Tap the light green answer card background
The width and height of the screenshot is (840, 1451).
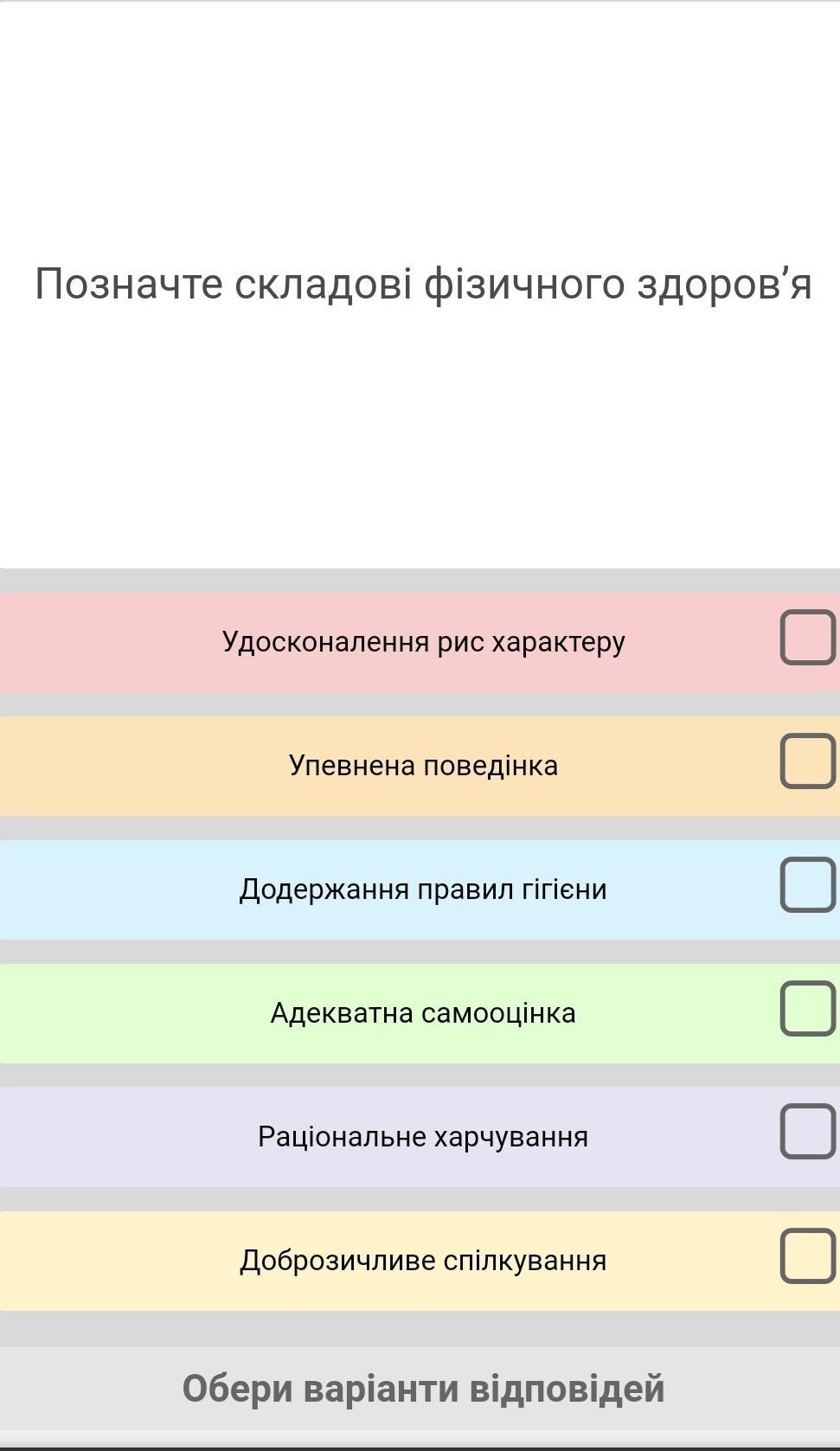(104, 1013)
